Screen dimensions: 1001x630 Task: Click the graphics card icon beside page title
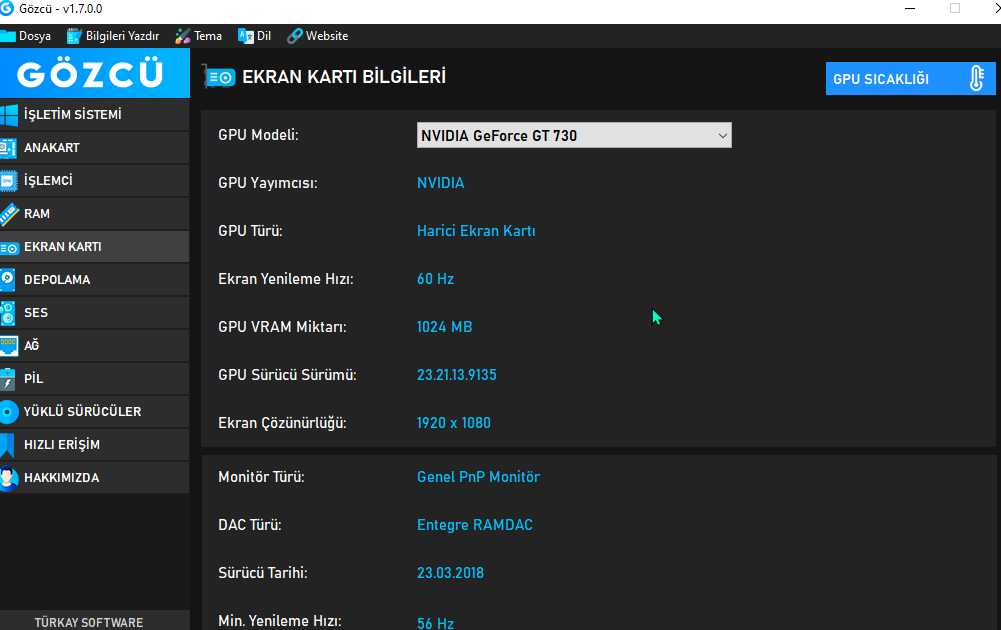coord(219,77)
